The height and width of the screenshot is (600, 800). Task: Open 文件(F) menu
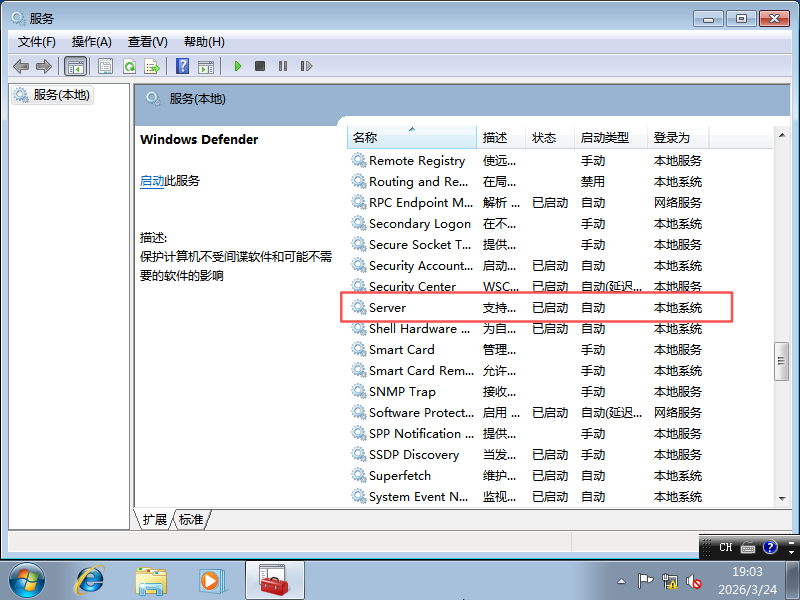[x=37, y=42]
